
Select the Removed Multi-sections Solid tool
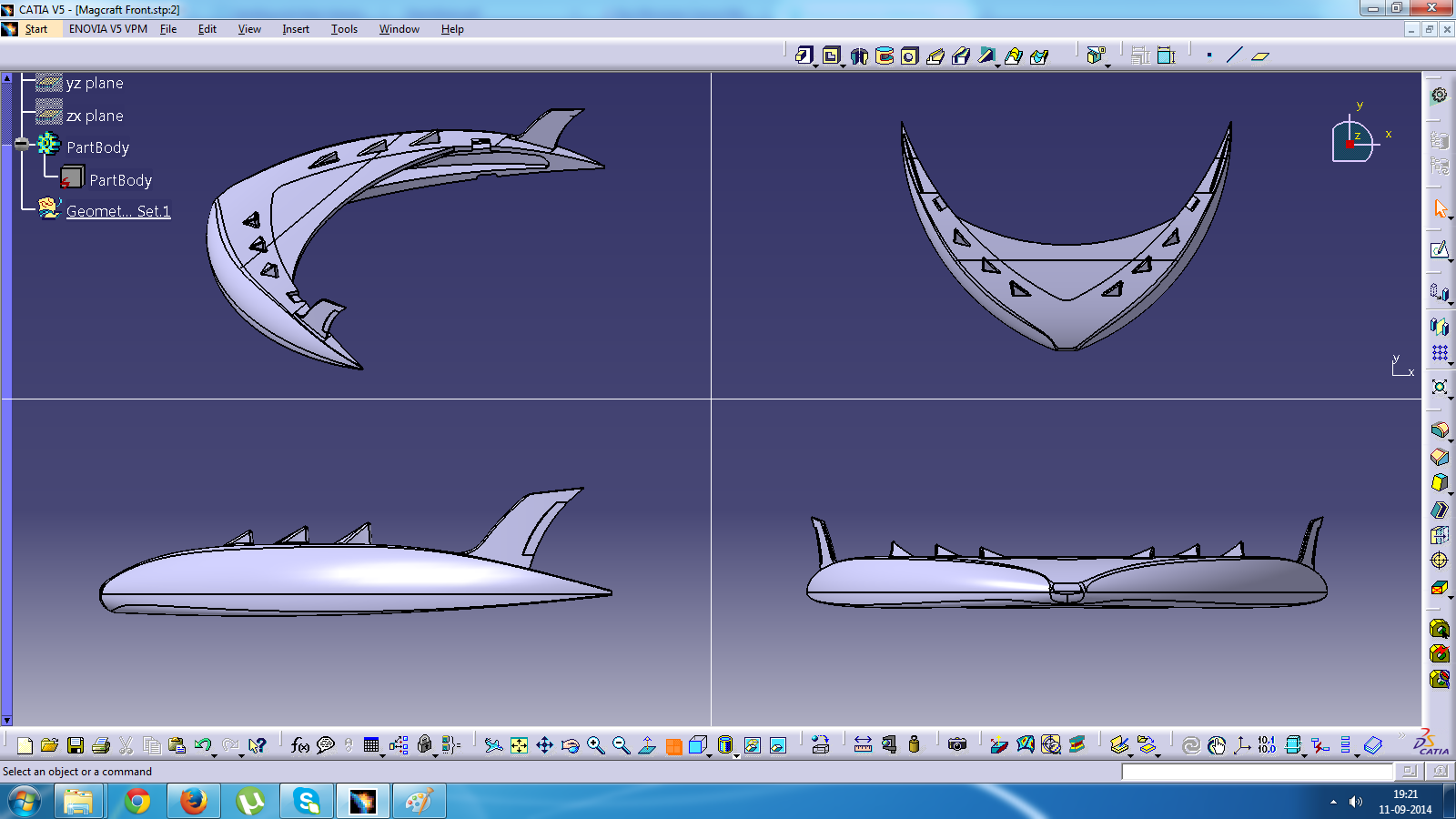point(1039,56)
